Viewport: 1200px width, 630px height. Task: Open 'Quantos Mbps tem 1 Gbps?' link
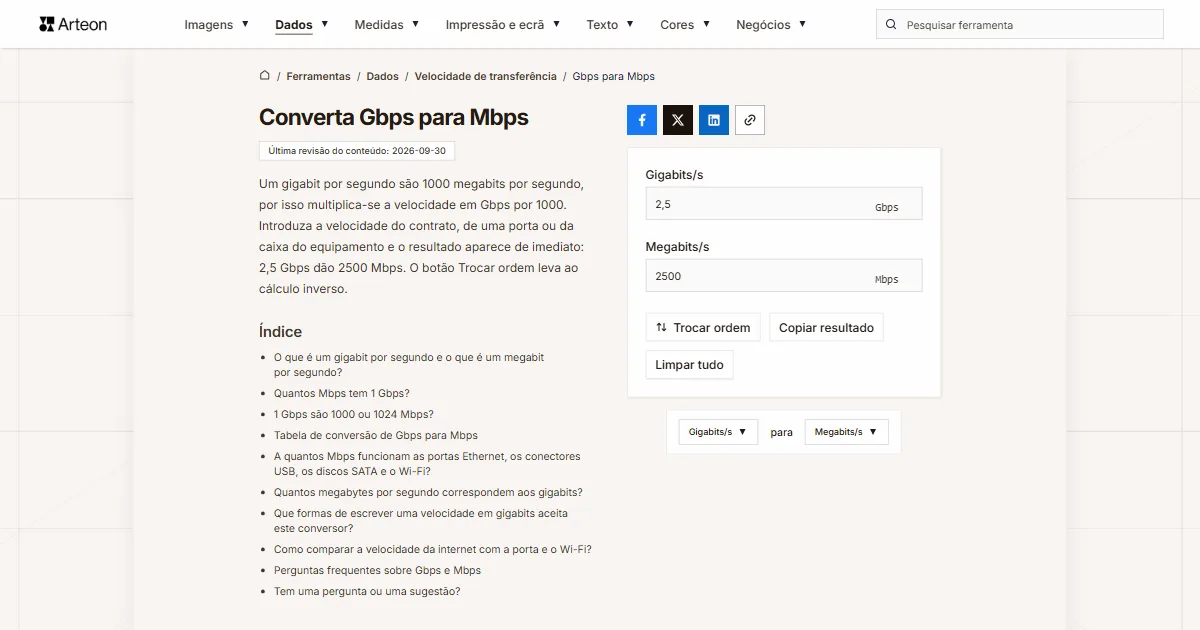coord(342,393)
